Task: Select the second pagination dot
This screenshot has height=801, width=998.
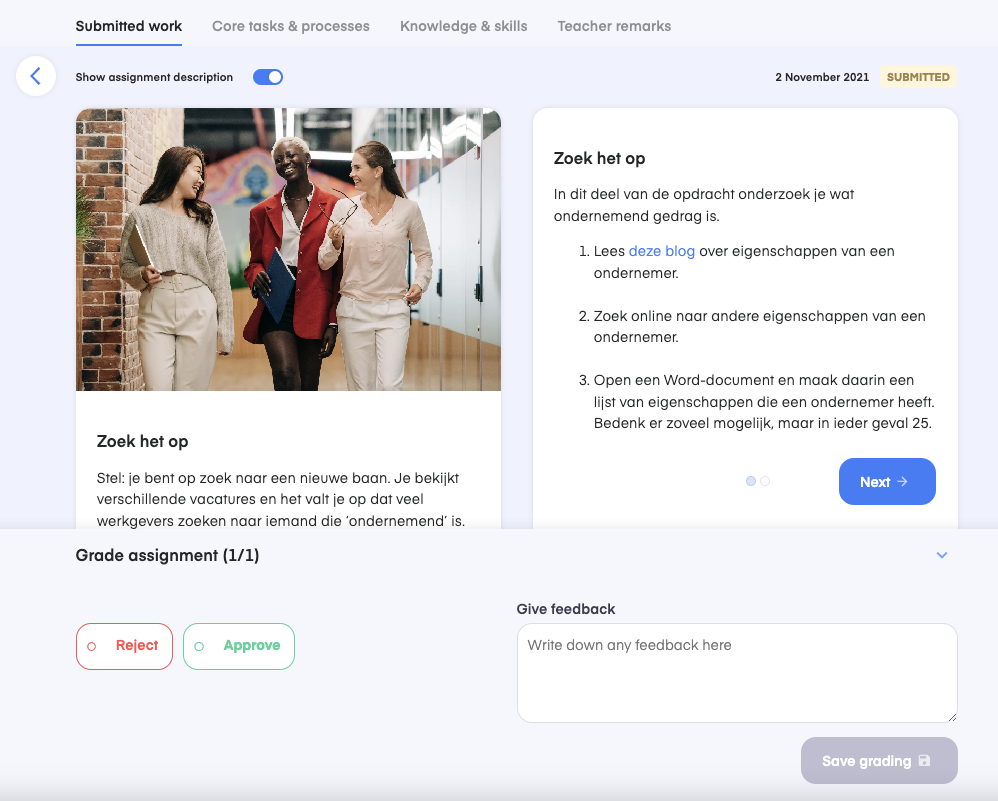Action: [765, 481]
